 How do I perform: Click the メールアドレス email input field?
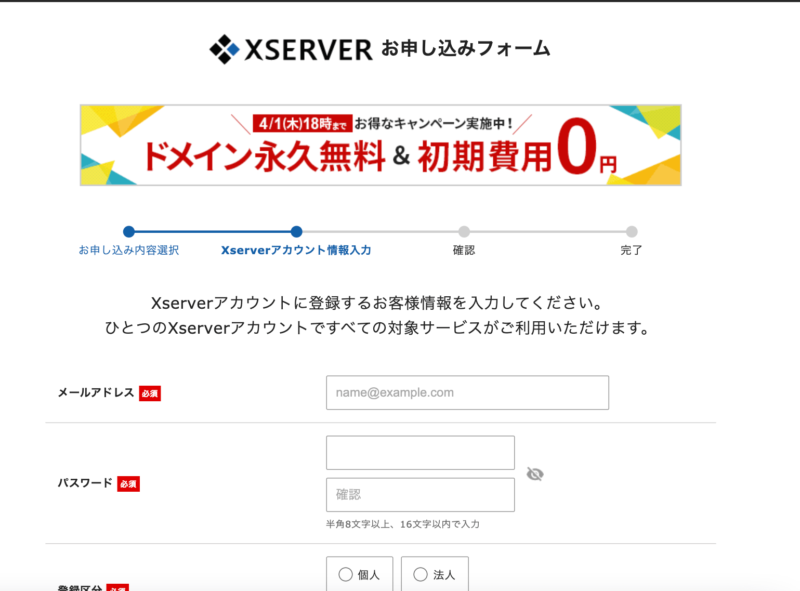(467, 392)
